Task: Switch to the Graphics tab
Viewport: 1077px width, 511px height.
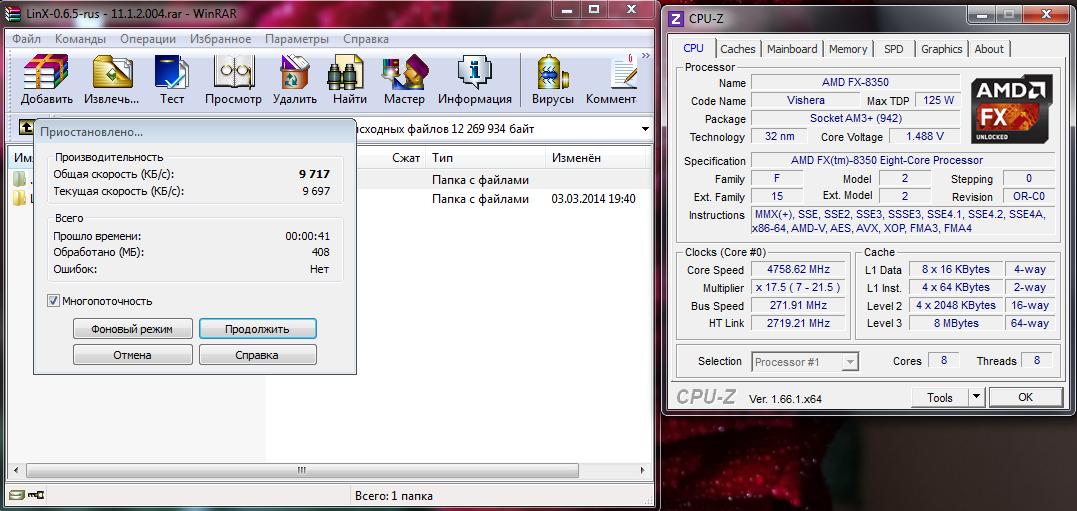Action: [942, 49]
